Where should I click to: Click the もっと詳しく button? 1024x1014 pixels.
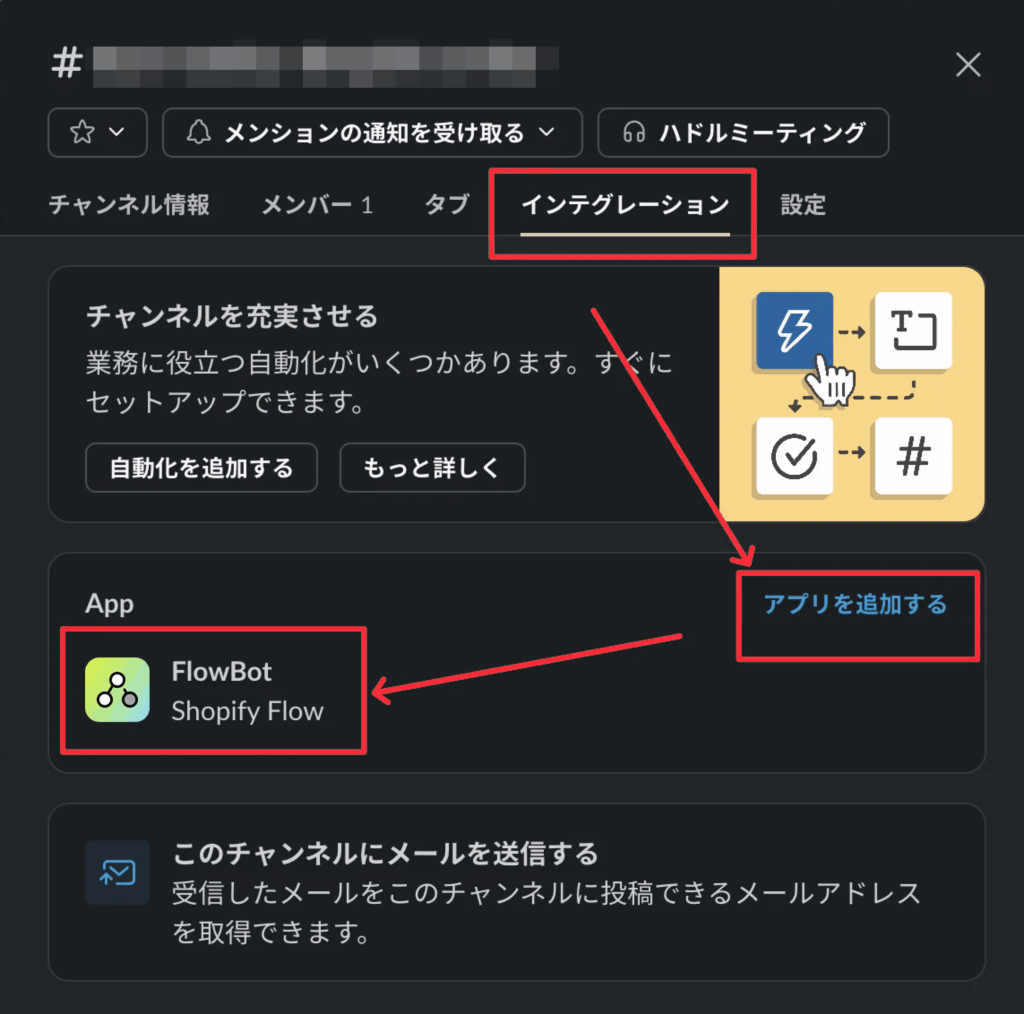(x=432, y=467)
